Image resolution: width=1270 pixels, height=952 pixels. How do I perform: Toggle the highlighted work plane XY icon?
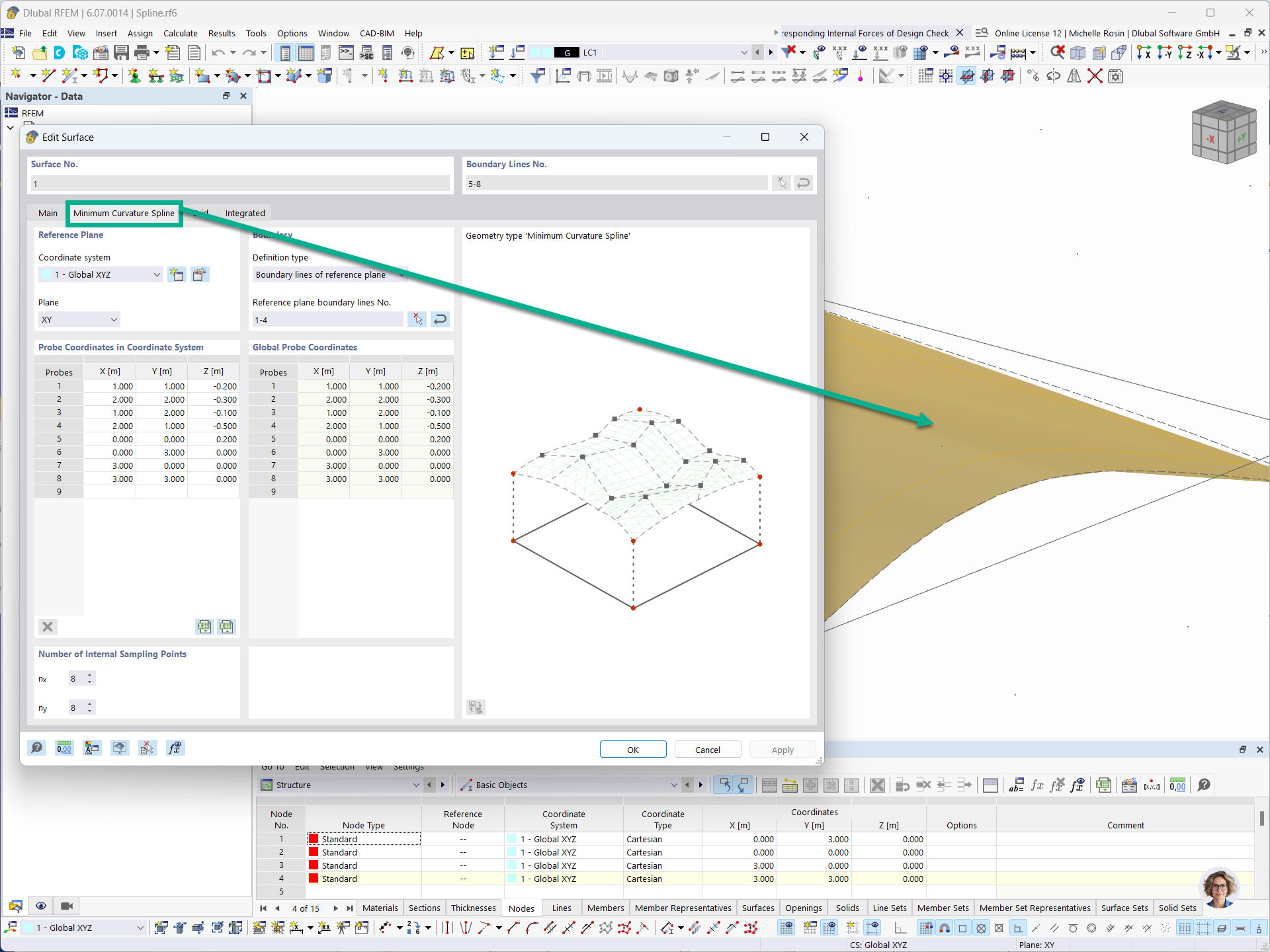click(967, 75)
